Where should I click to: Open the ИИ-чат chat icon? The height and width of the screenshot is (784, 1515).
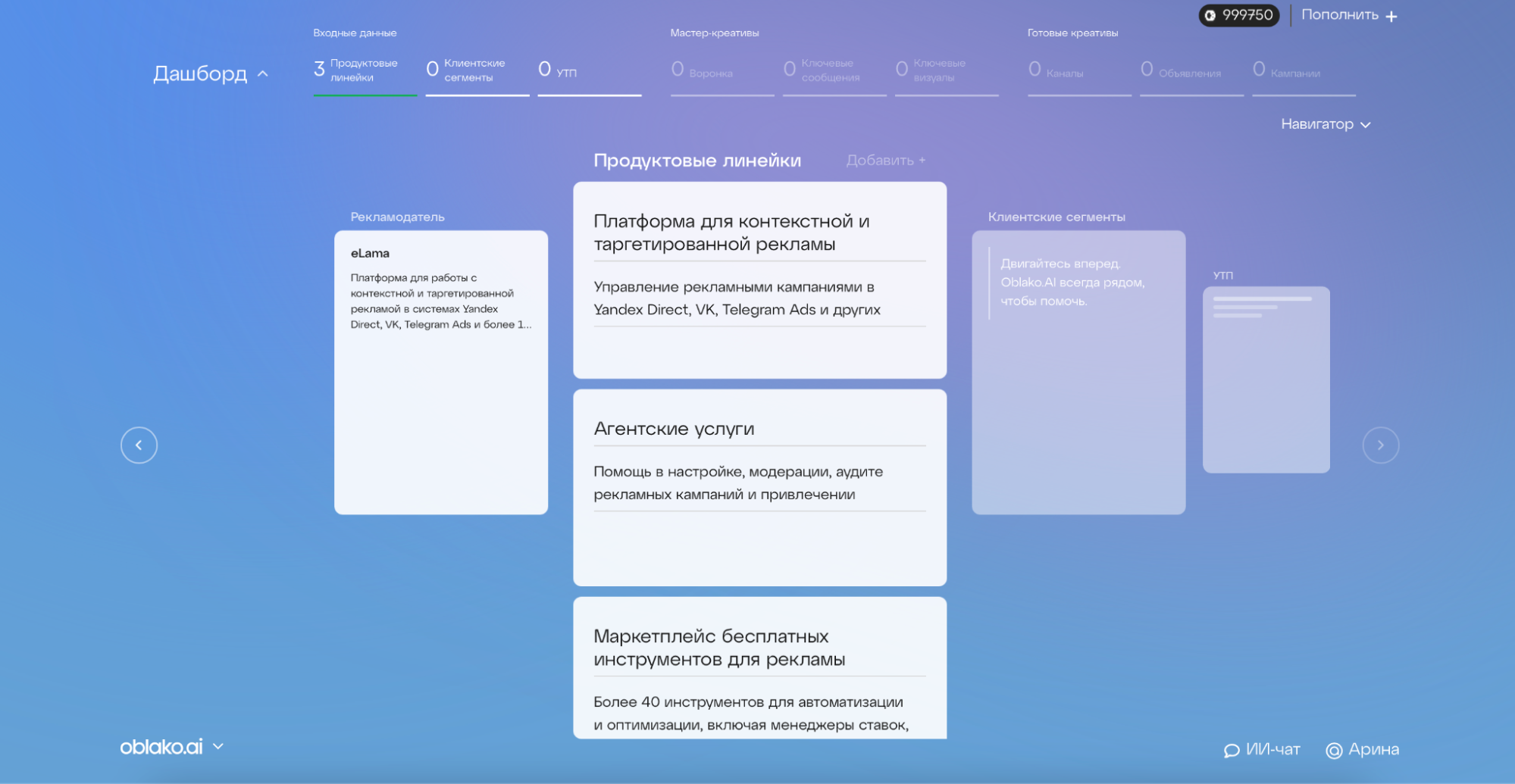pyautogui.click(x=1232, y=750)
